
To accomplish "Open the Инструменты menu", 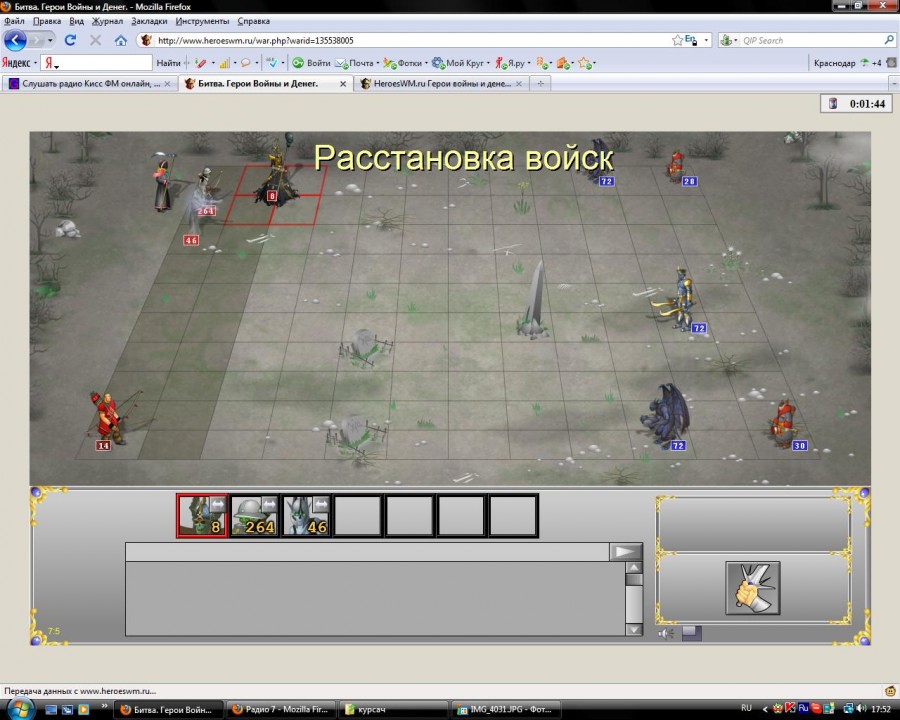I will [203, 21].
